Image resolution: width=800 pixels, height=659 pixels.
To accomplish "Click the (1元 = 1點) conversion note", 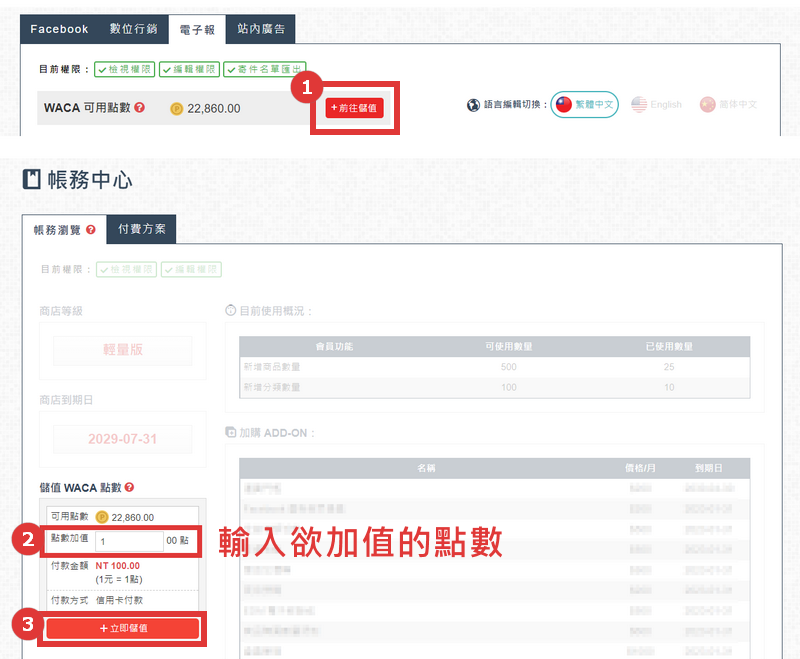I will tap(119, 579).
